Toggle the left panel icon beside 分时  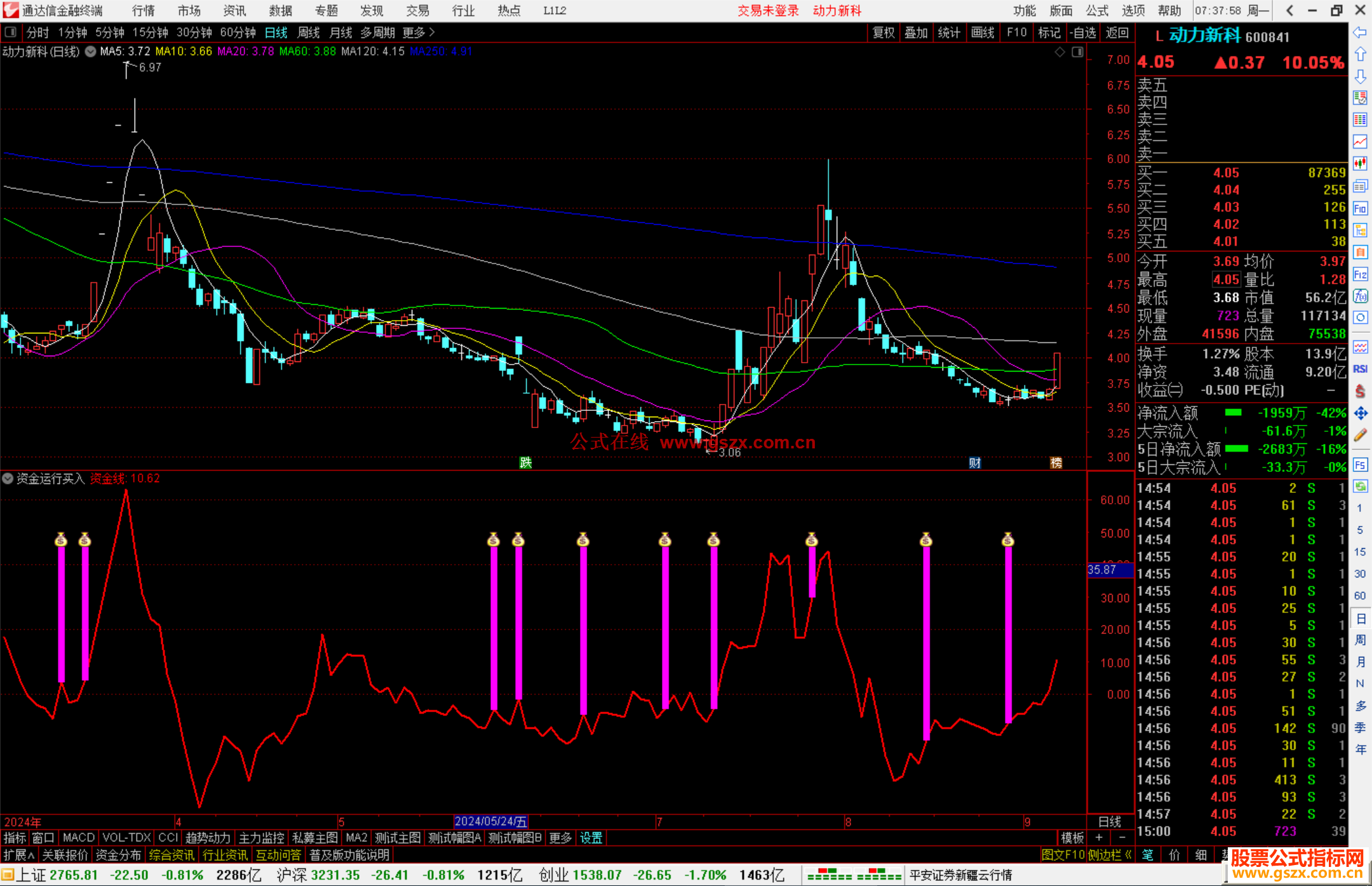11,32
